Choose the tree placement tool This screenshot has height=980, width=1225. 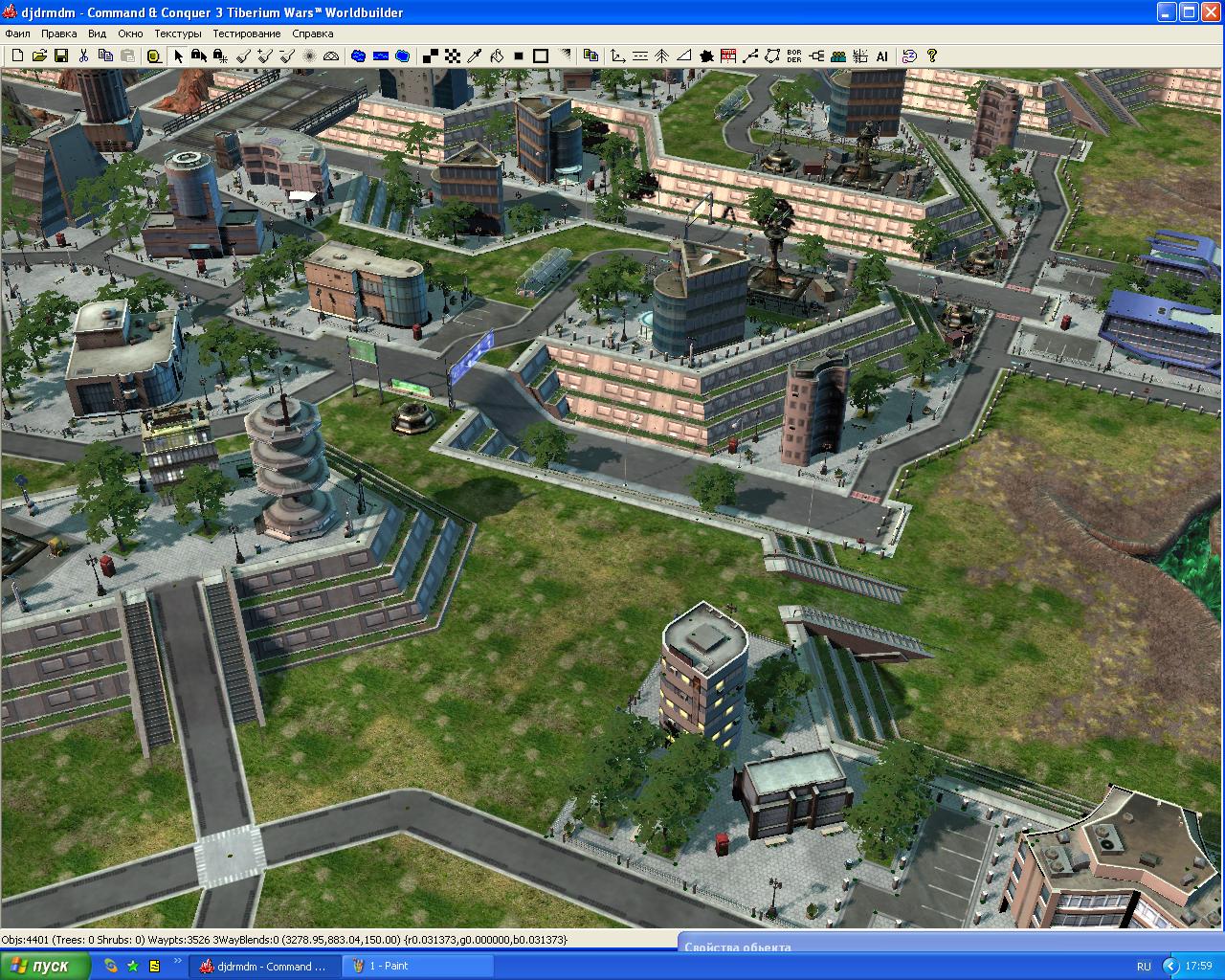662,56
